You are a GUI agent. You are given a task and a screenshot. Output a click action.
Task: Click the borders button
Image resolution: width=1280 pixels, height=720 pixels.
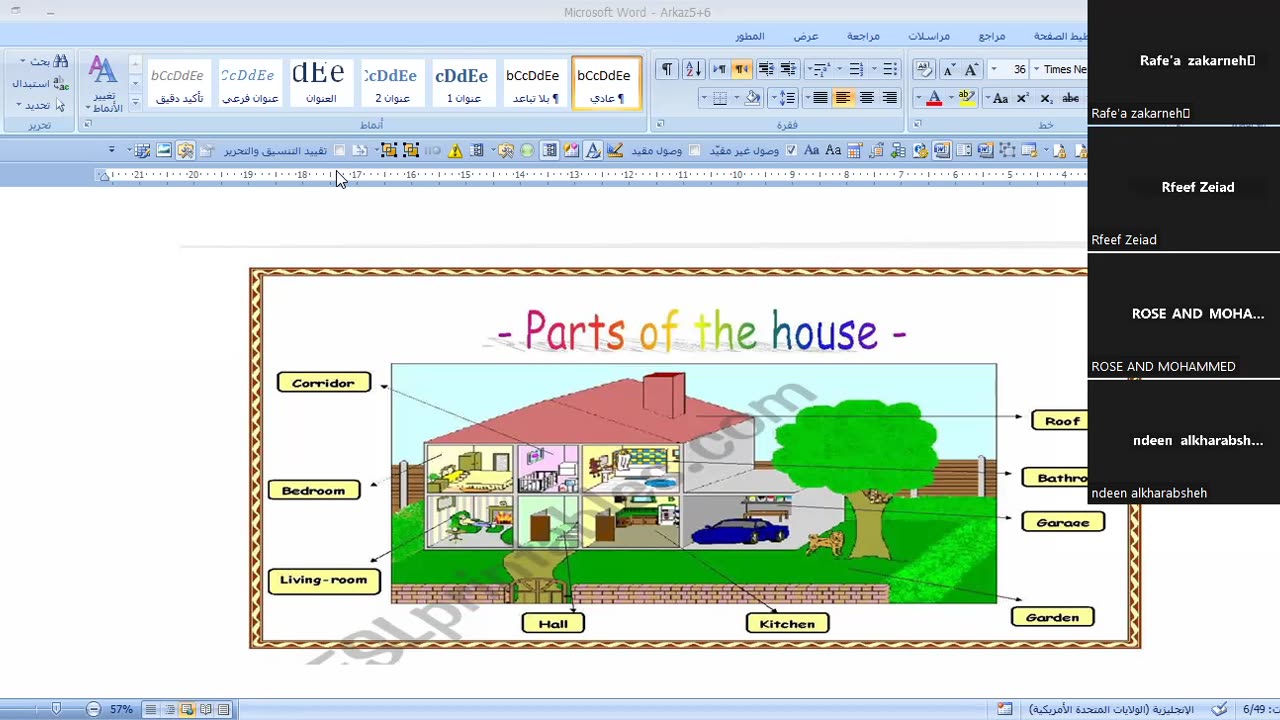(x=719, y=98)
